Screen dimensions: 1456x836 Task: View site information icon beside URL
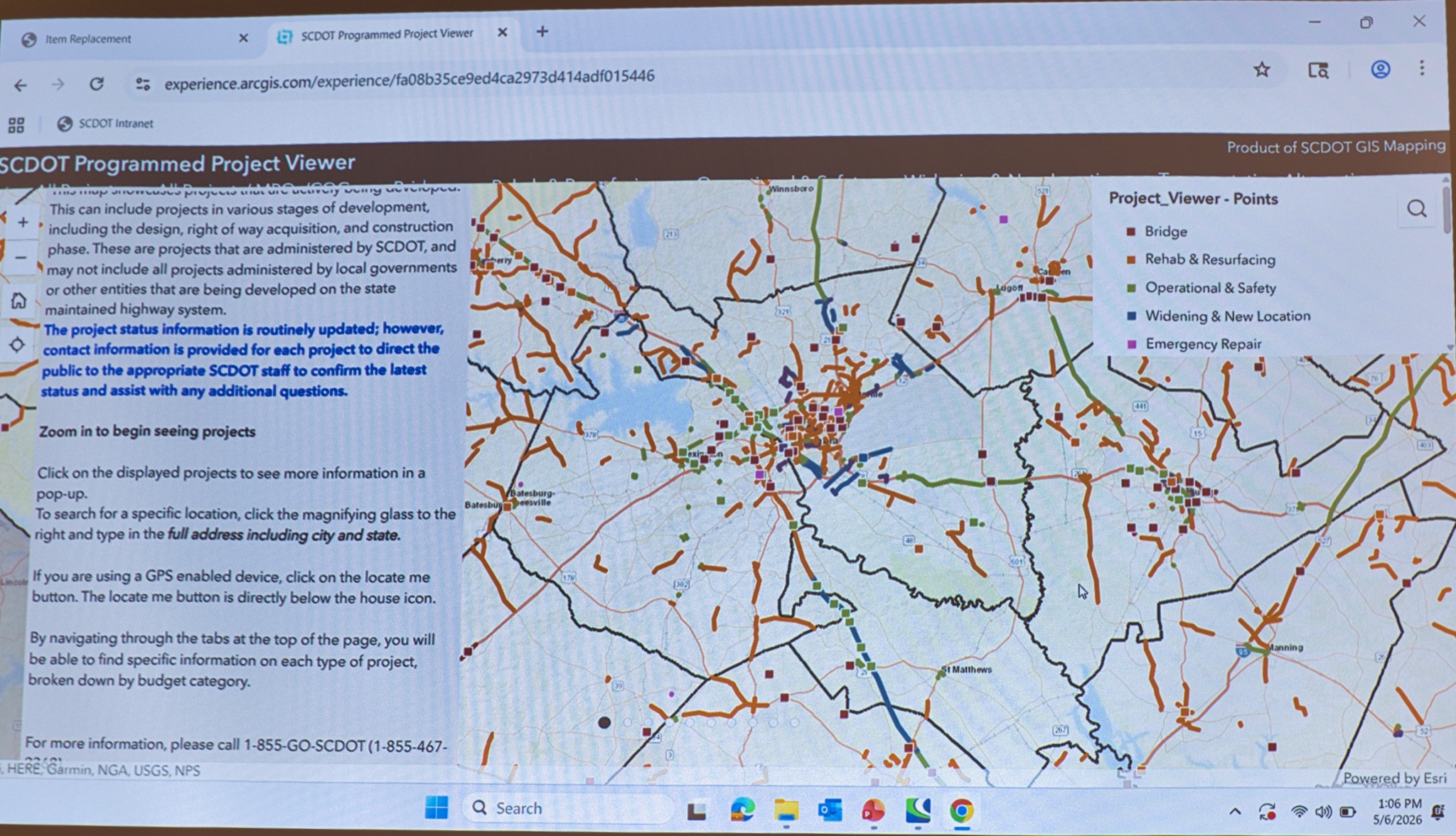[x=143, y=84]
